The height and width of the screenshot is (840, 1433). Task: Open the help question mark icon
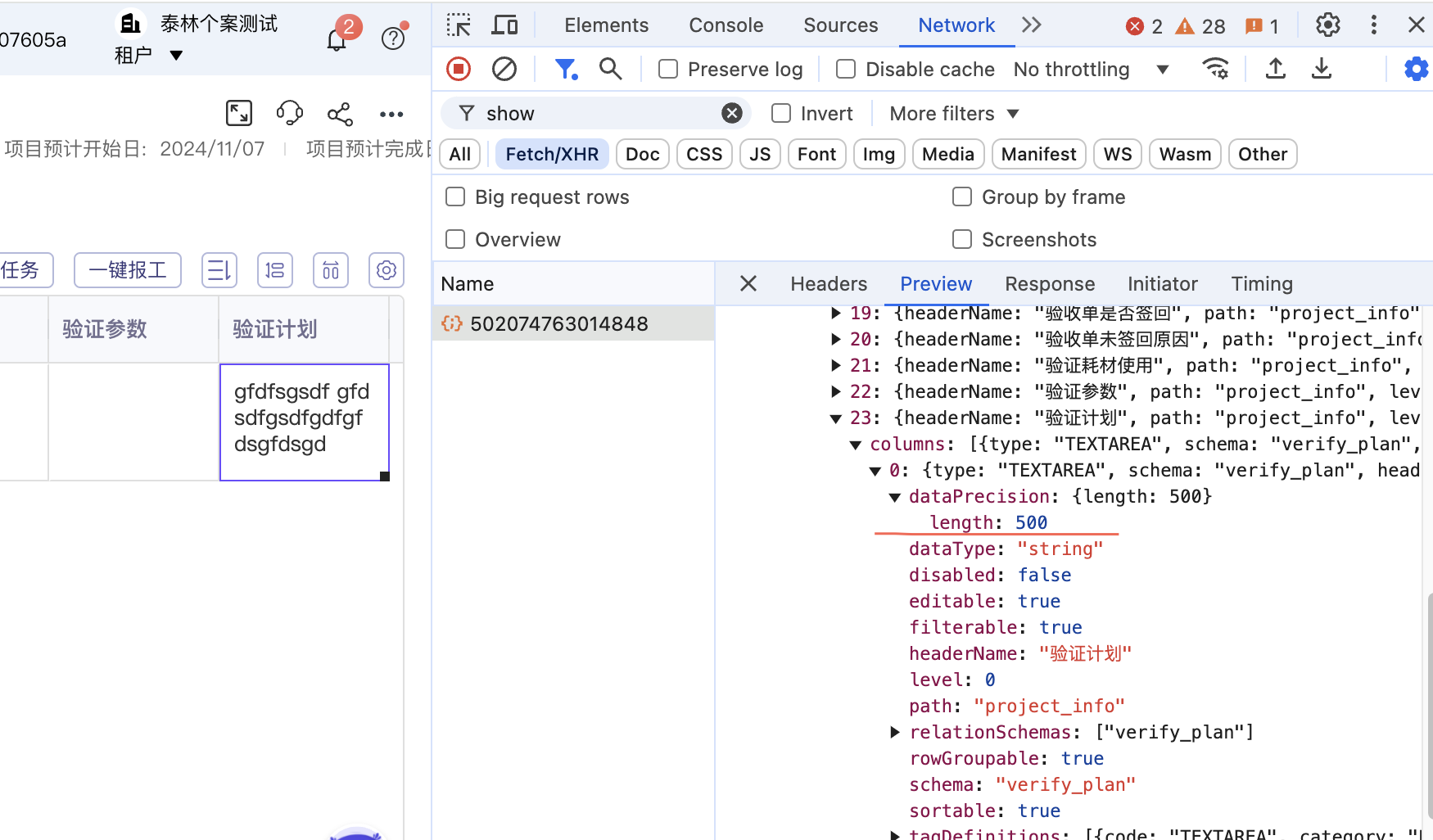tap(393, 38)
